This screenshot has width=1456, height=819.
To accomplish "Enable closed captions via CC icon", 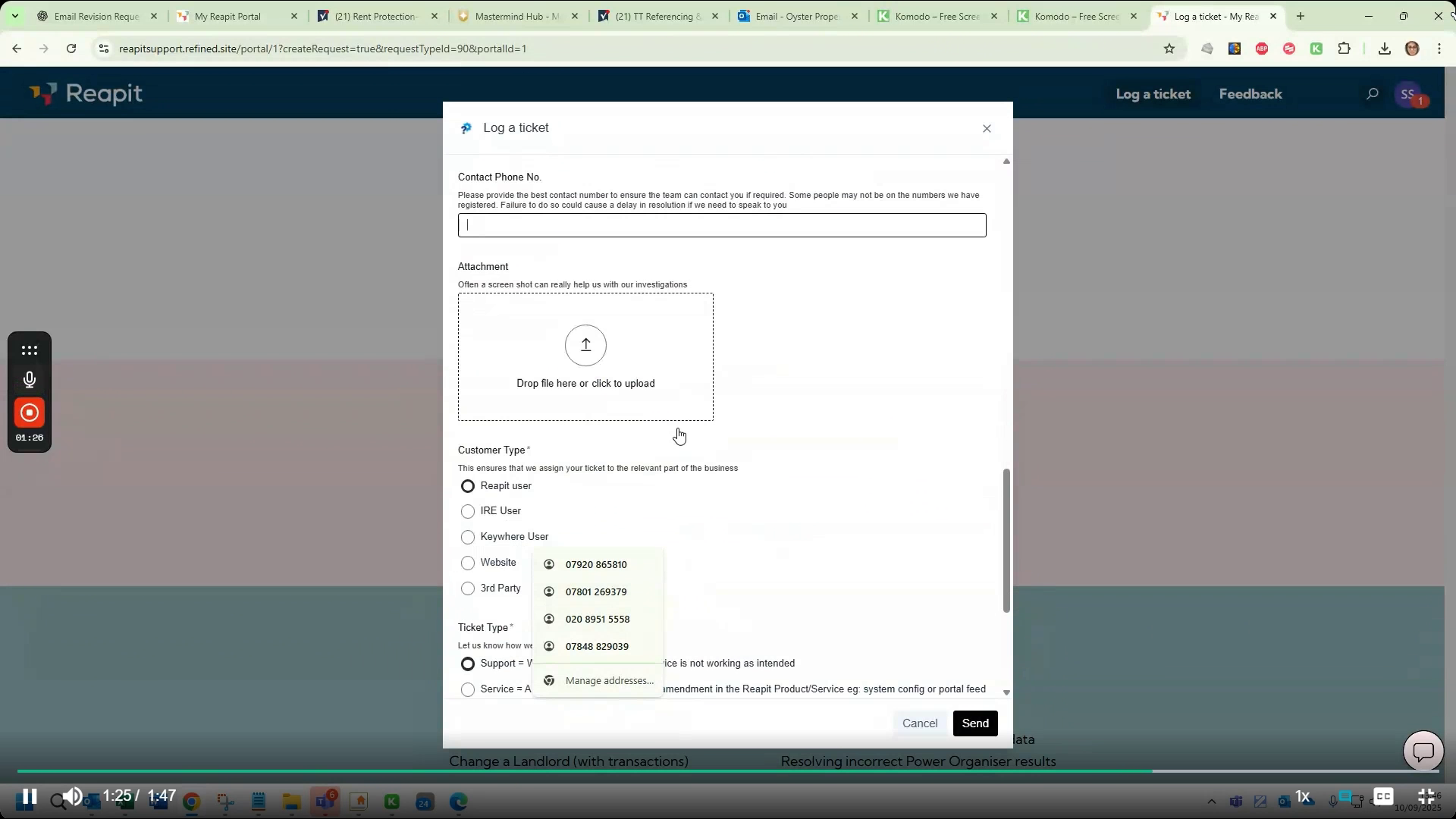I will (1384, 797).
